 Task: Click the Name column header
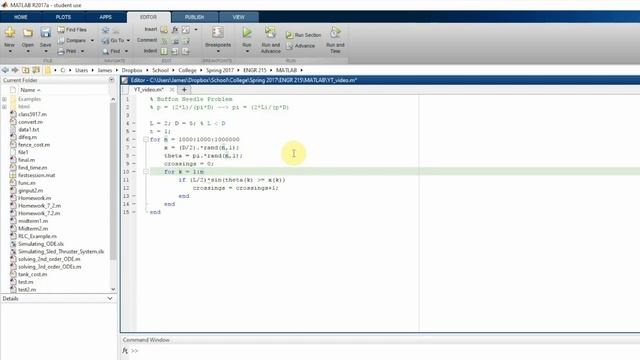pyautogui.click(x=30, y=90)
